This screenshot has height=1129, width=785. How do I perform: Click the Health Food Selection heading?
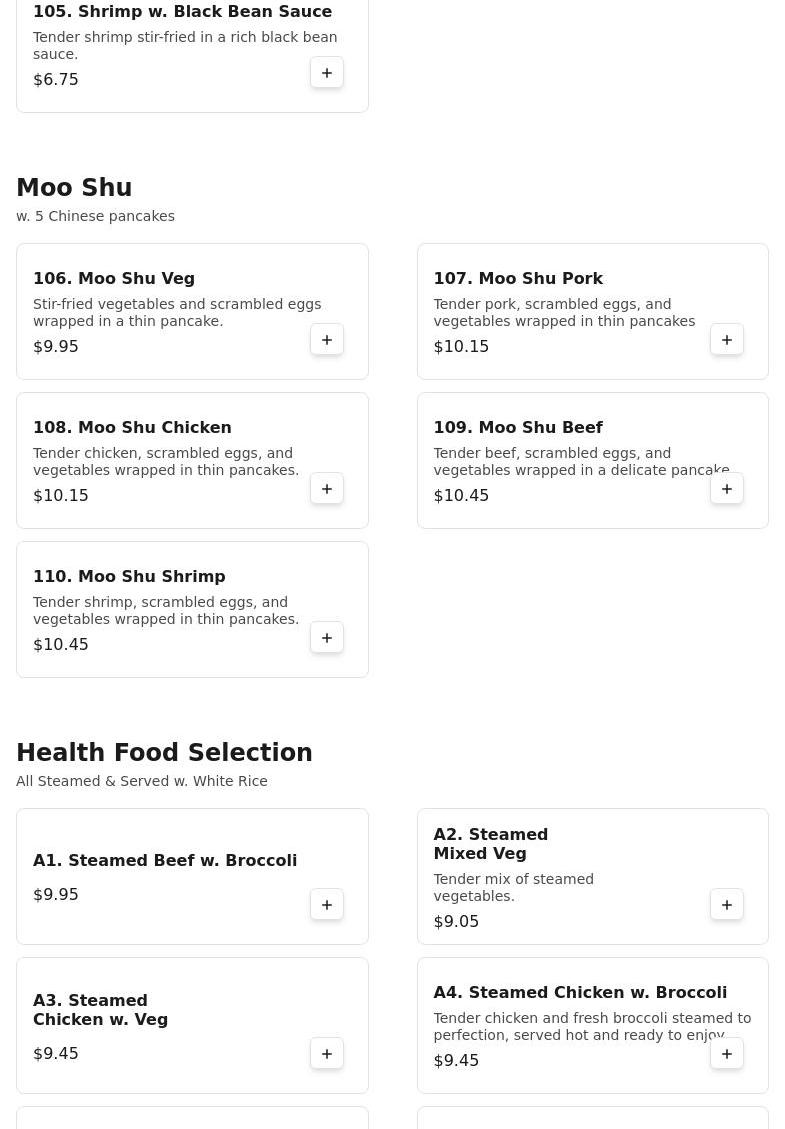coord(164,752)
